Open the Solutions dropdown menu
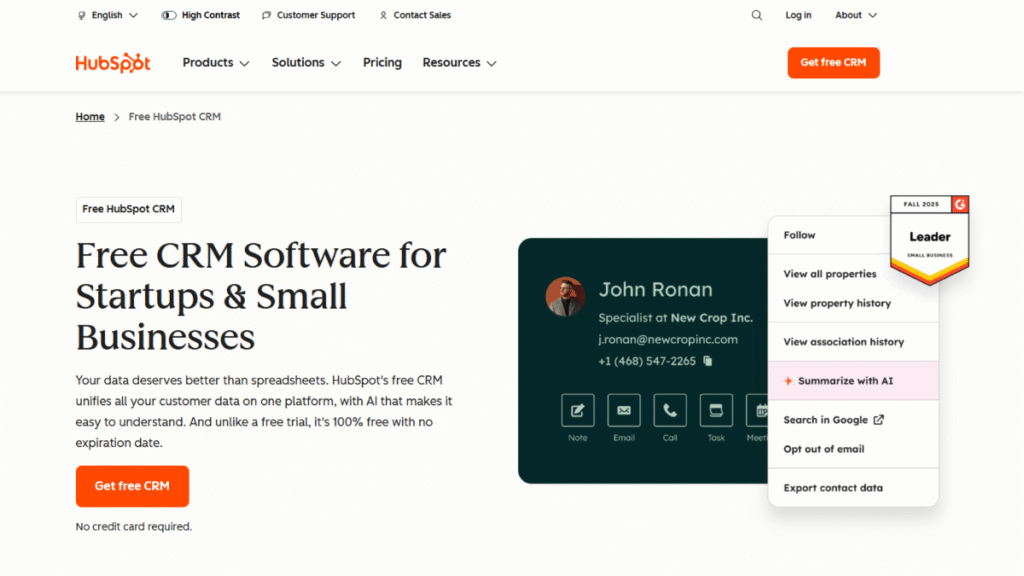Image resolution: width=1024 pixels, height=576 pixels. pyautogui.click(x=306, y=62)
